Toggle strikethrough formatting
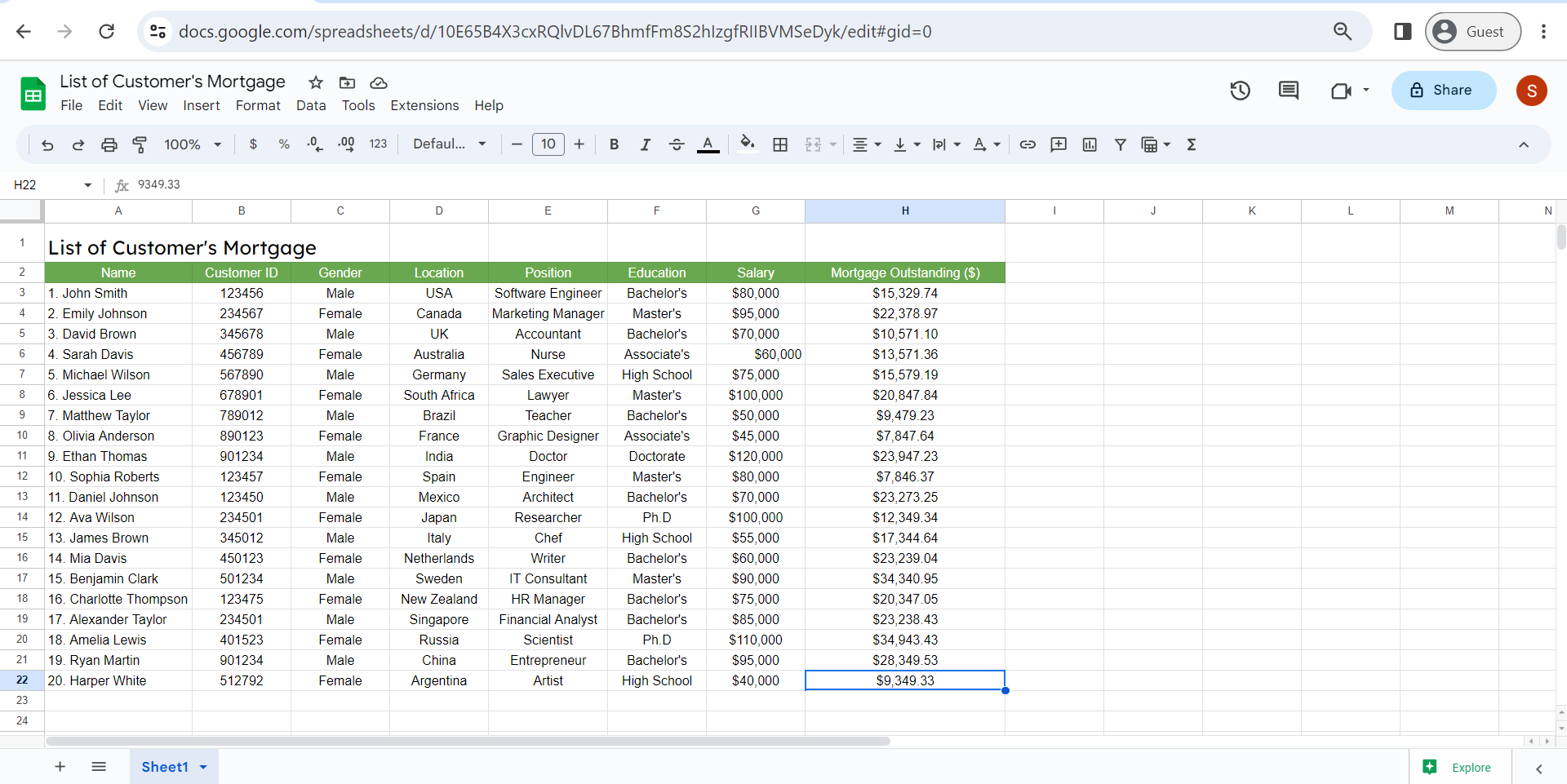 pos(676,144)
